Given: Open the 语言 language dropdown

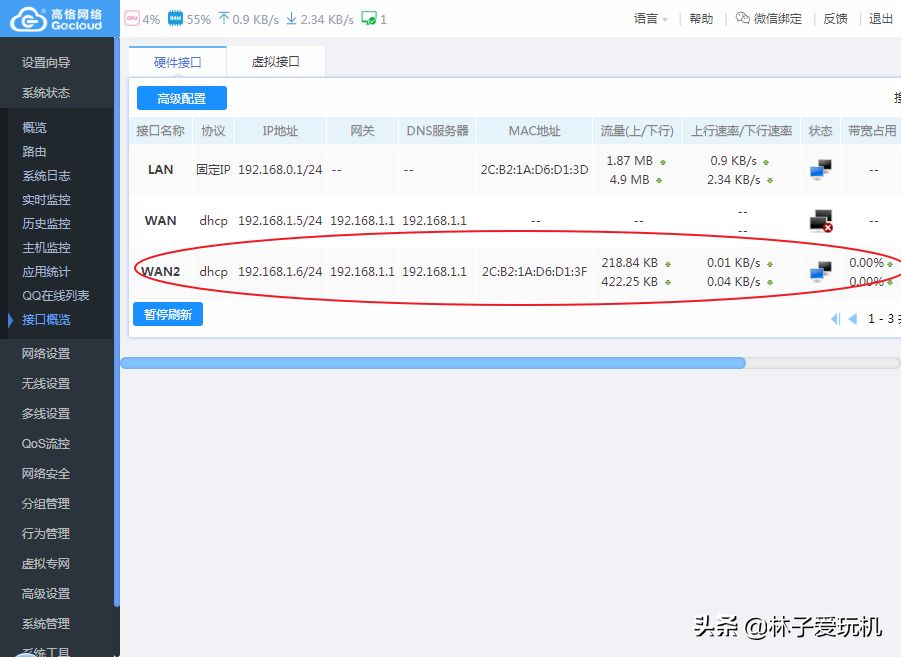Looking at the screenshot, I should click(x=651, y=19).
